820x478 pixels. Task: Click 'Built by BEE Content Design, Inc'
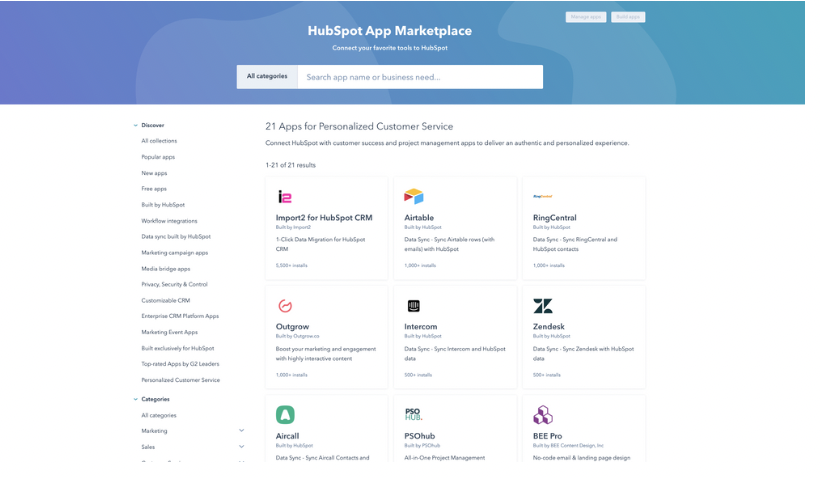click(x=568, y=446)
